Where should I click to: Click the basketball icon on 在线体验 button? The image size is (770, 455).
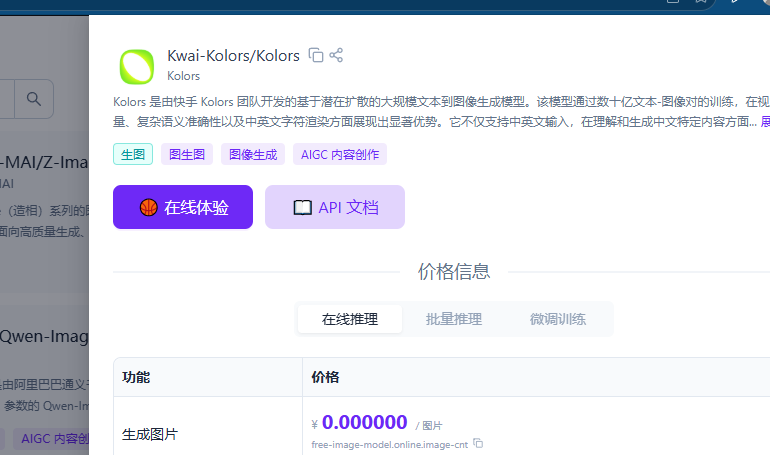coord(148,207)
